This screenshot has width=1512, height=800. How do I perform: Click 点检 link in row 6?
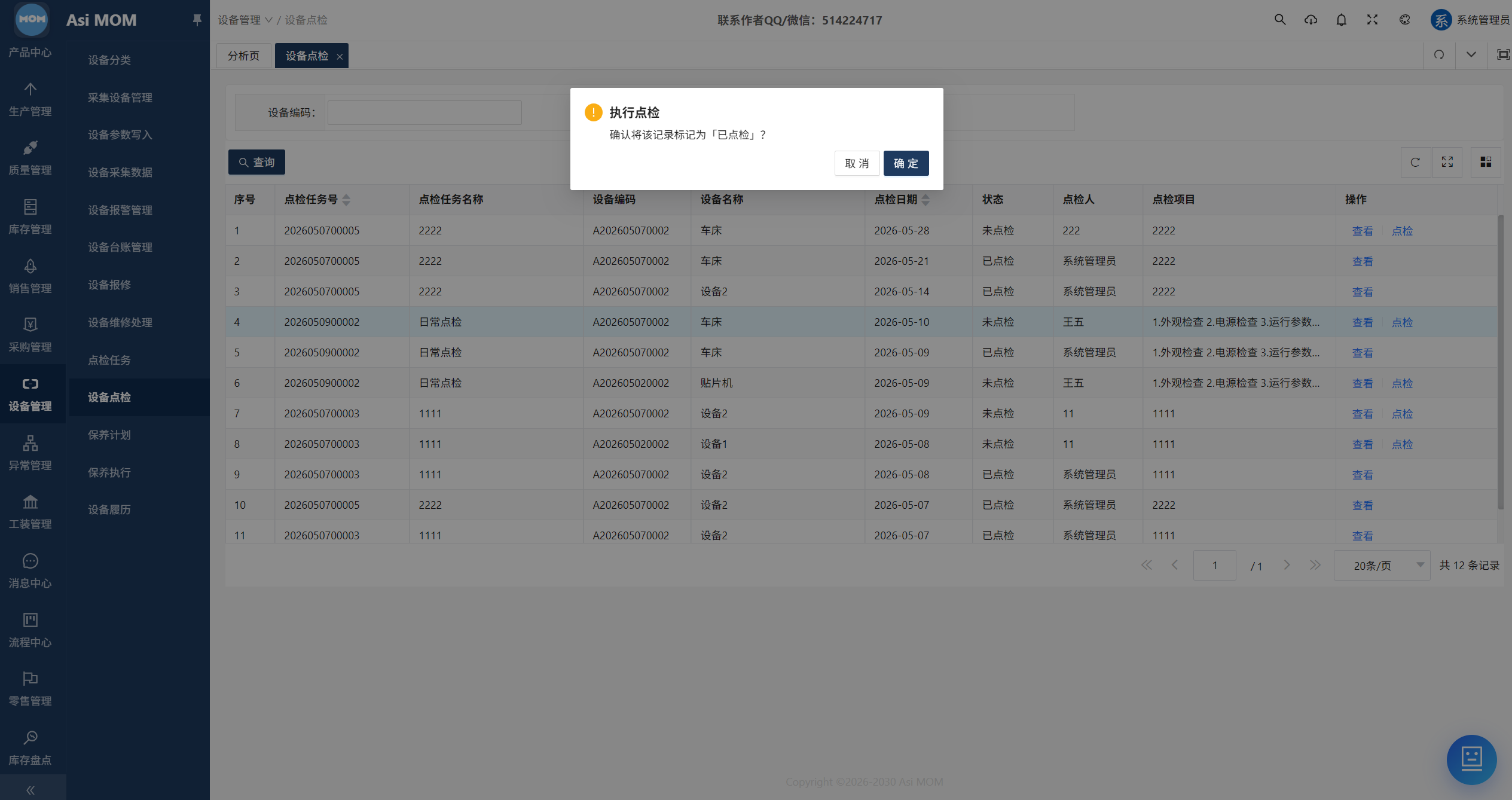point(1402,383)
